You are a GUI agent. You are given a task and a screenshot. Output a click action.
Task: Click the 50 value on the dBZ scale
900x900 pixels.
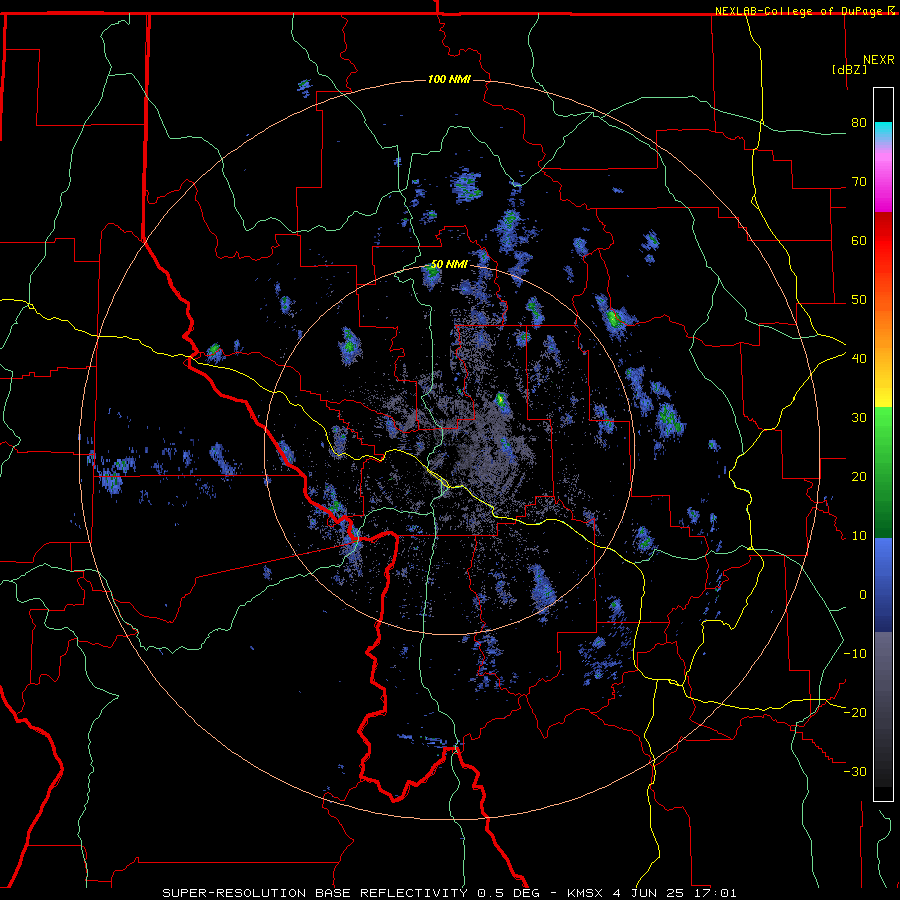(859, 300)
